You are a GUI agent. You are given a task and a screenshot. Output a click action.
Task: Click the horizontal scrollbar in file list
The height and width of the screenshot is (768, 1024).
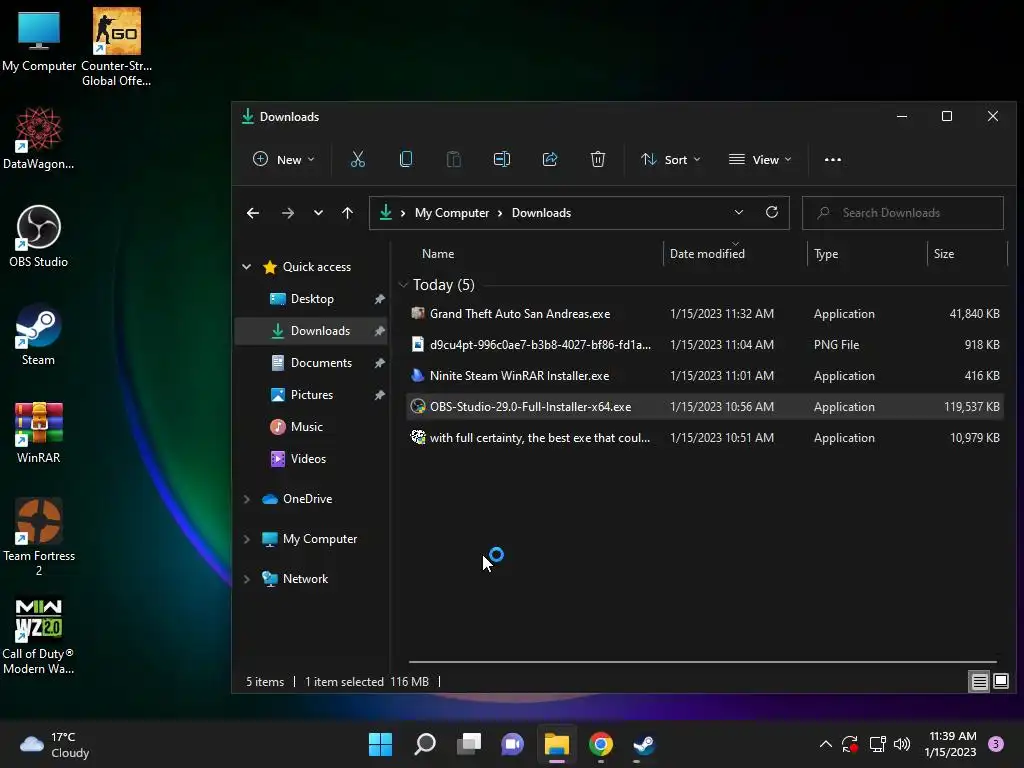pos(703,662)
